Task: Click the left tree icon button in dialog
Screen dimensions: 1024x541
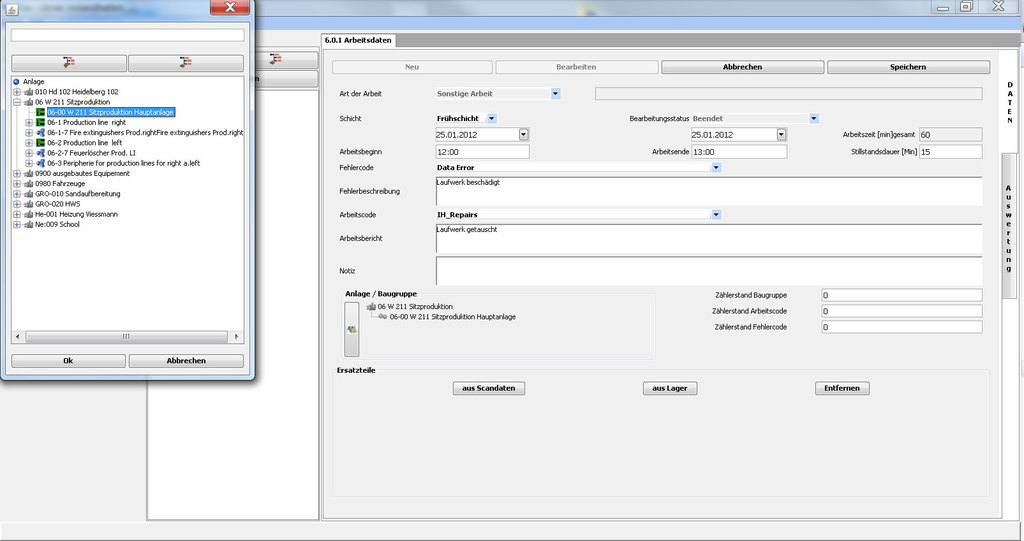Action: 69,62
